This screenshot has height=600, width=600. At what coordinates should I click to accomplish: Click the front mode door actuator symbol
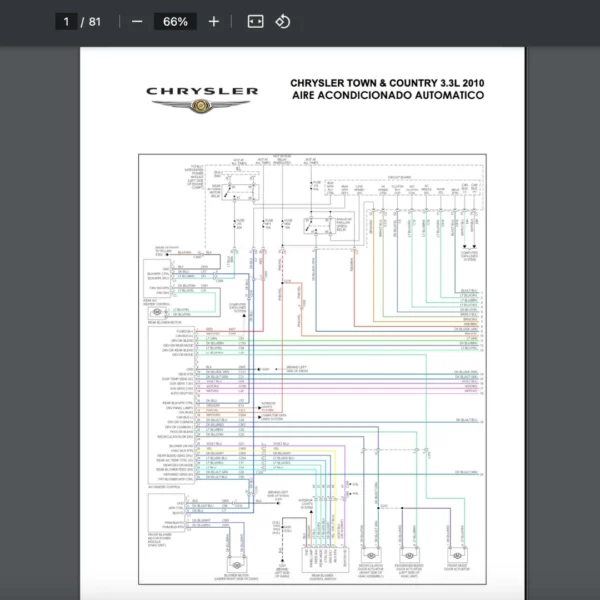pyautogui.click(x=461, y=556)
